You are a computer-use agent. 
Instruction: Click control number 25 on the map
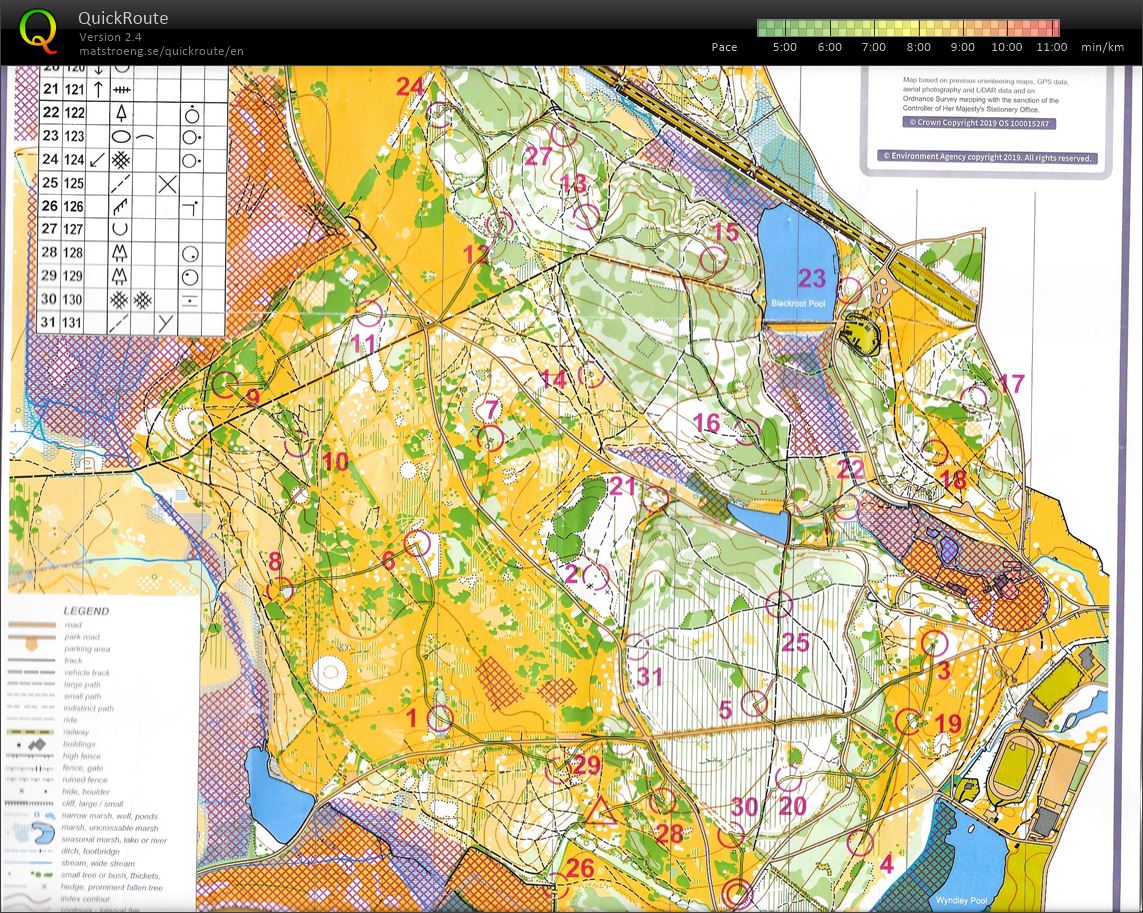(x=795, y=642)
